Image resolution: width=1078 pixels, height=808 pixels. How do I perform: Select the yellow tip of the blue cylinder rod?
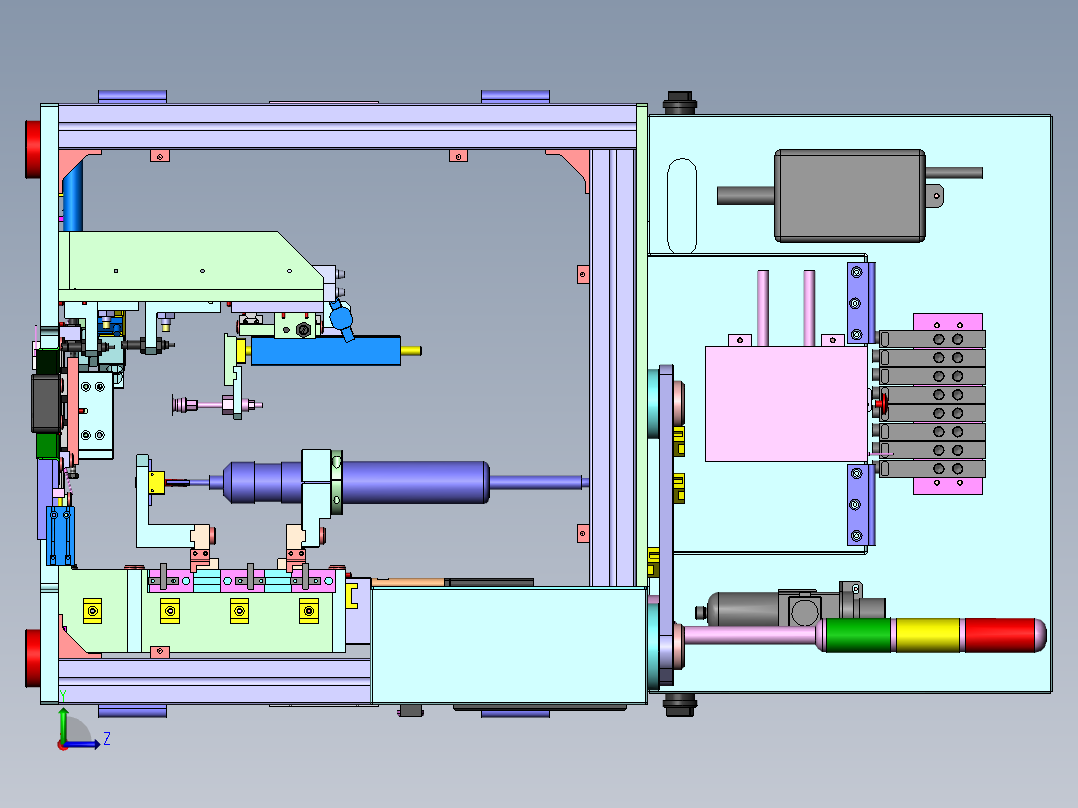410,351
